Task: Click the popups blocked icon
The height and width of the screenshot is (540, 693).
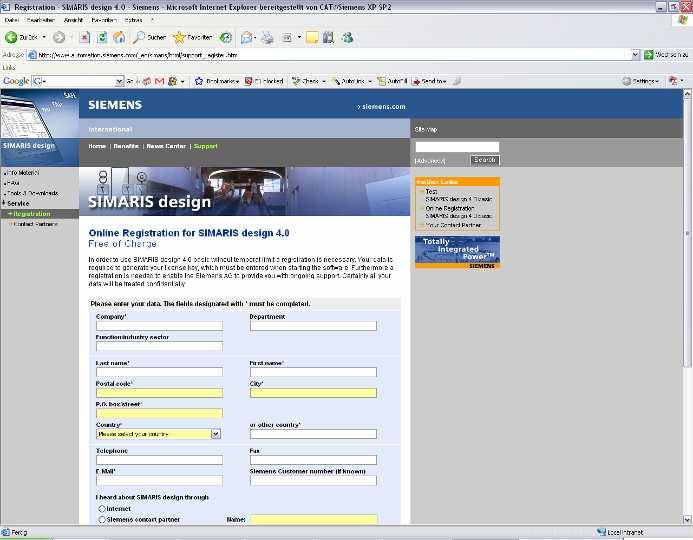Action: [x=248, y=81]
